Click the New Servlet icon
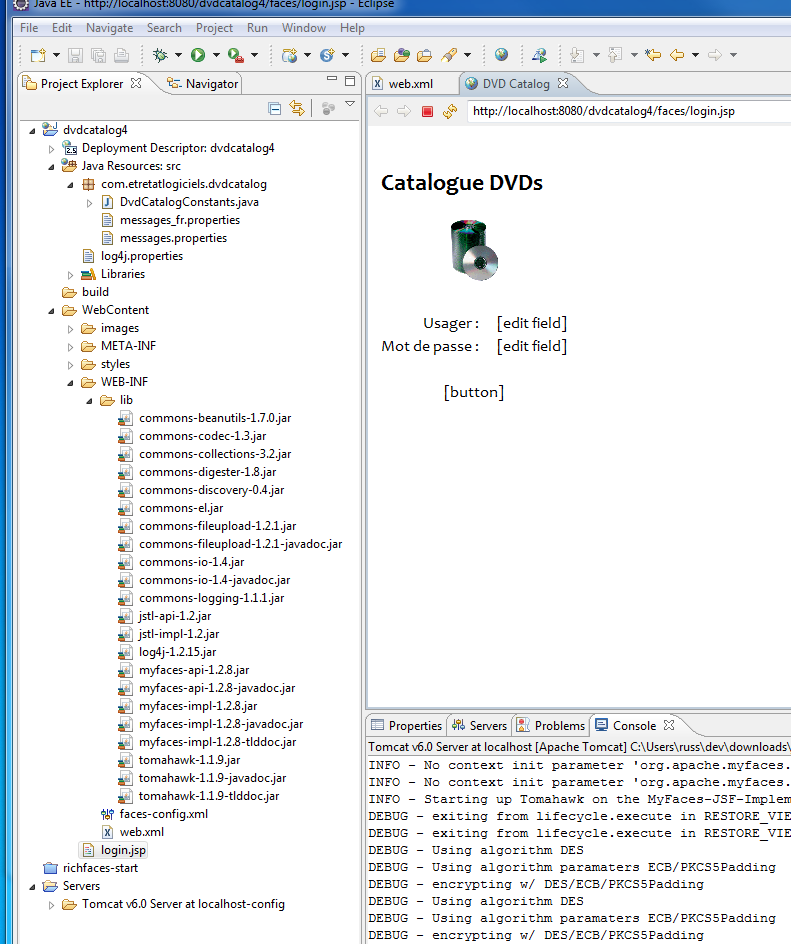The image size is (791, 944). click(x=327, y=55)
